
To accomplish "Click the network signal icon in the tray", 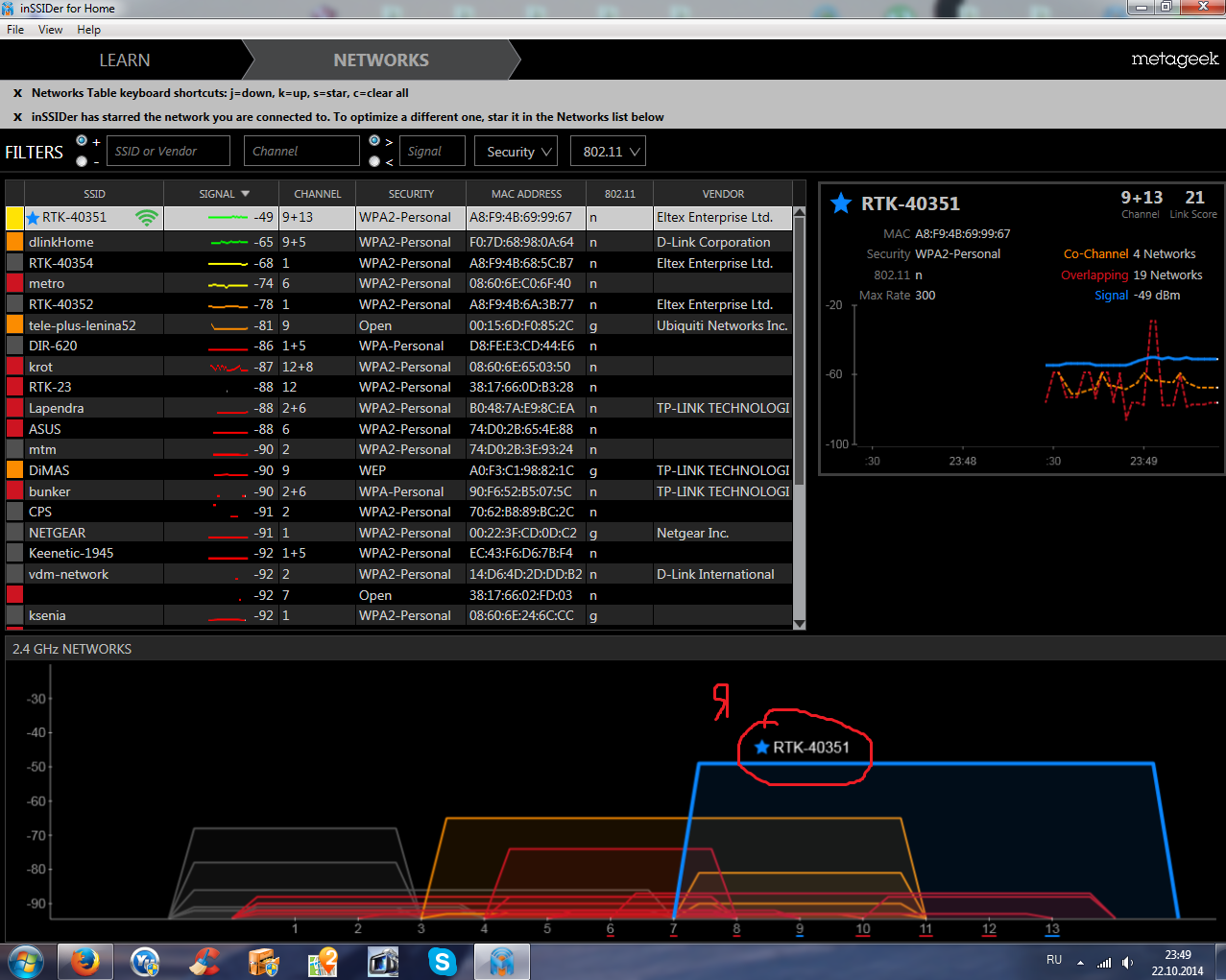I will 1104,962.
